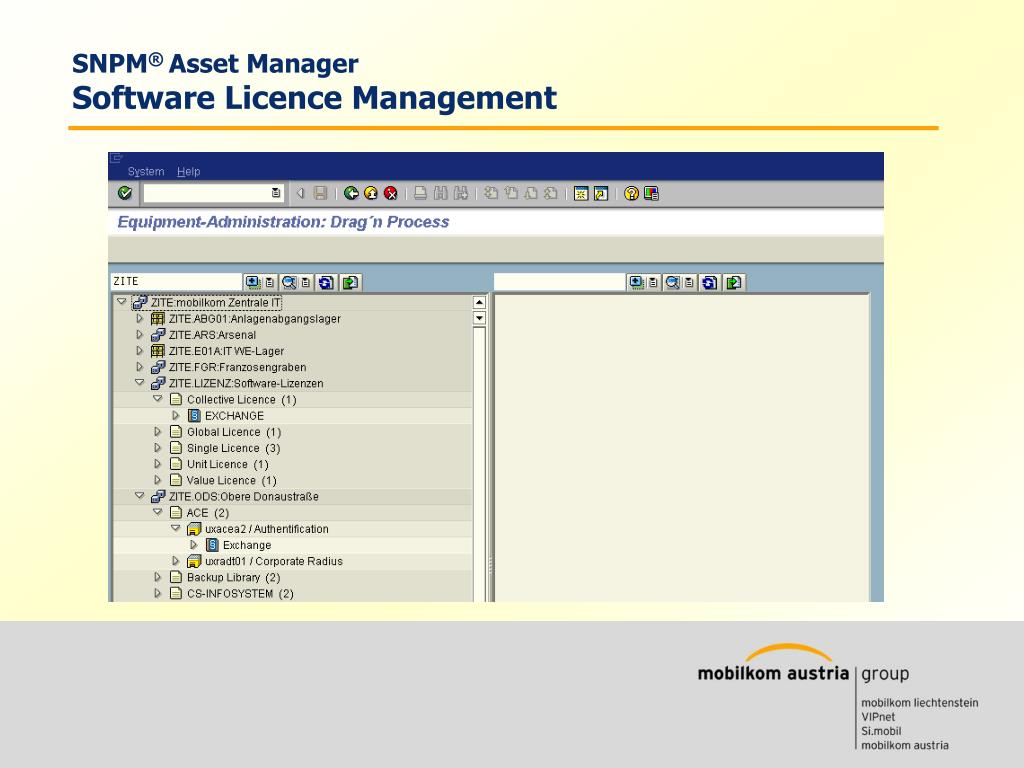Expand the ZITE.ABG01:Anlagenabgangslager node
The height and width of the screenshot is (768, 1024).
coord(139,319)
